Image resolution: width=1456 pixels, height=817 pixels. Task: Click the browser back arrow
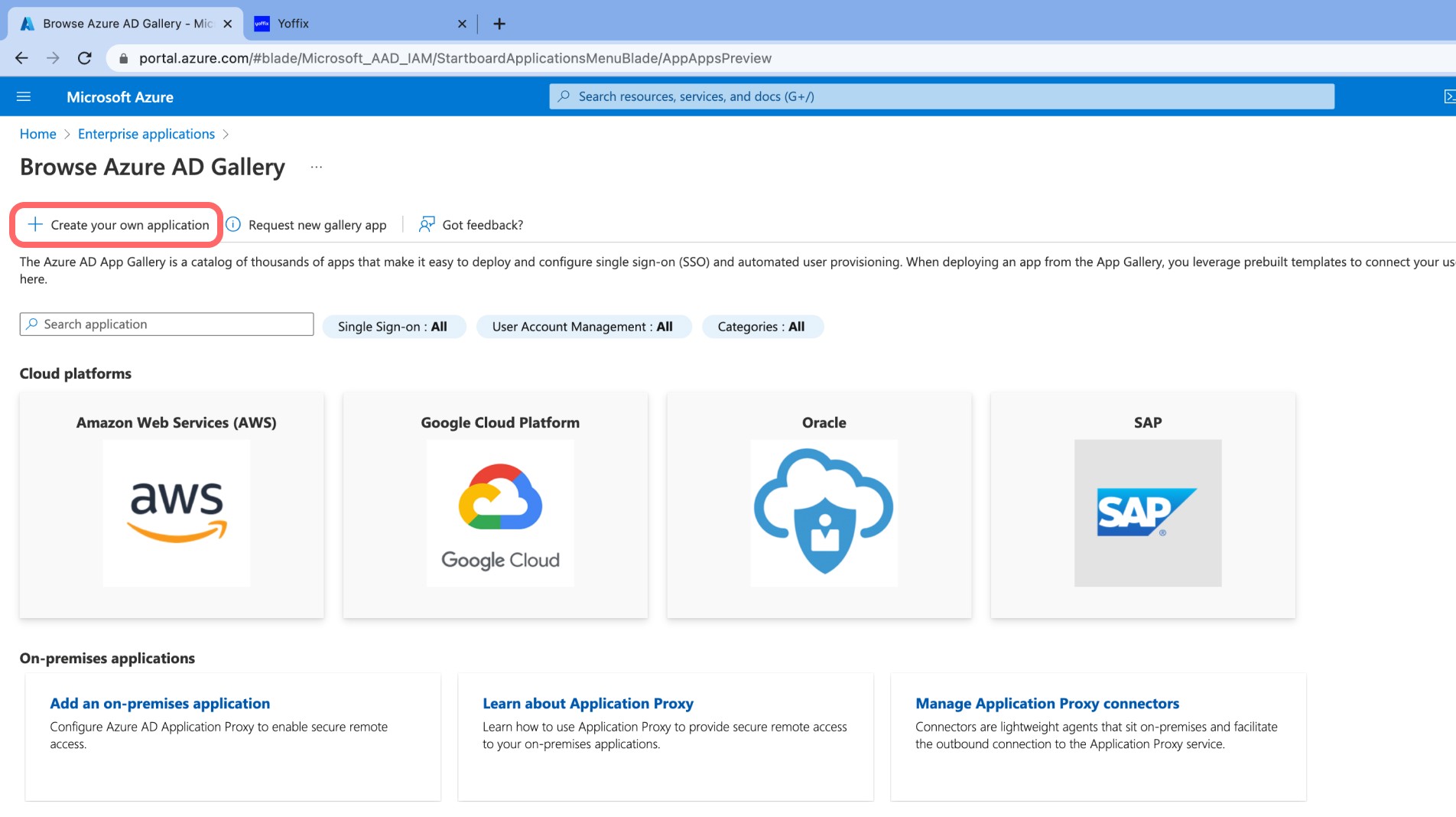(x=21, y=58)
